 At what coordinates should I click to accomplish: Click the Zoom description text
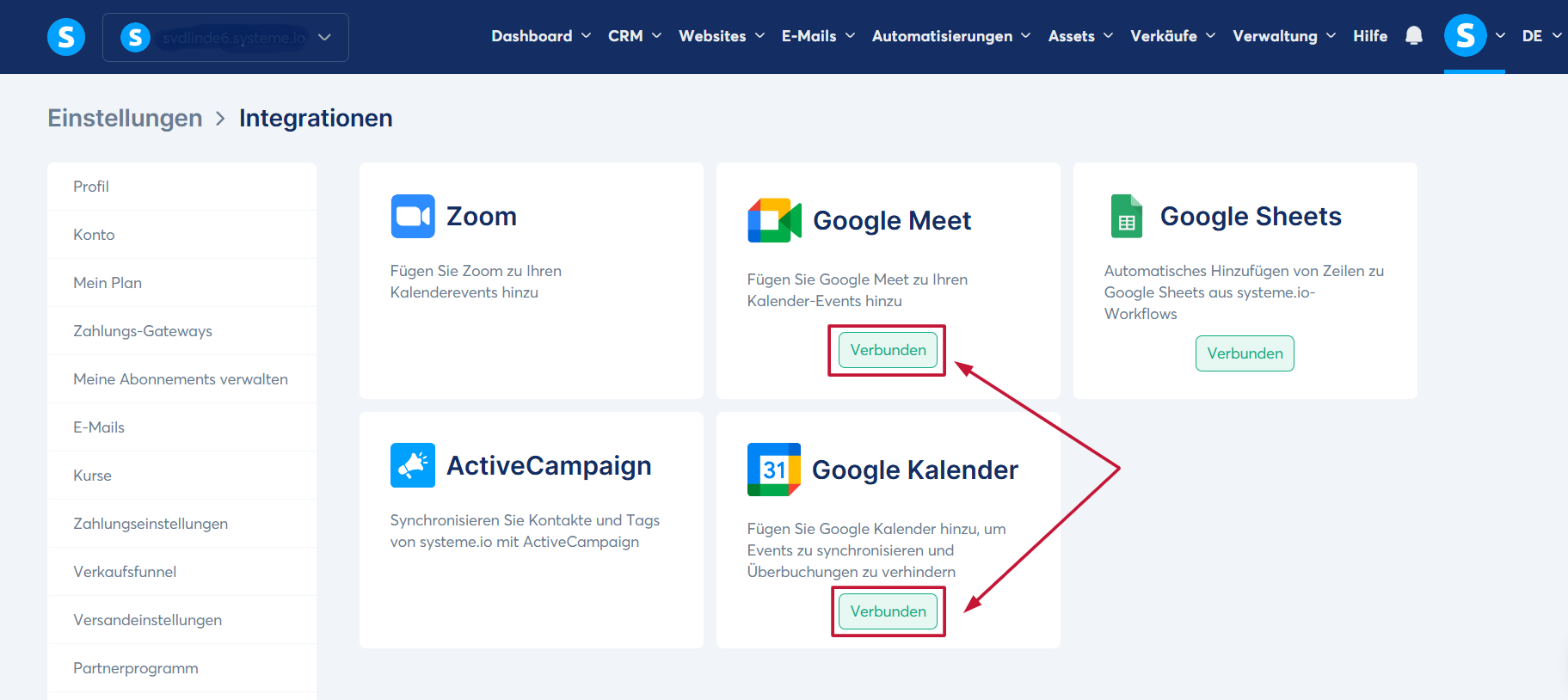[476, 281]
